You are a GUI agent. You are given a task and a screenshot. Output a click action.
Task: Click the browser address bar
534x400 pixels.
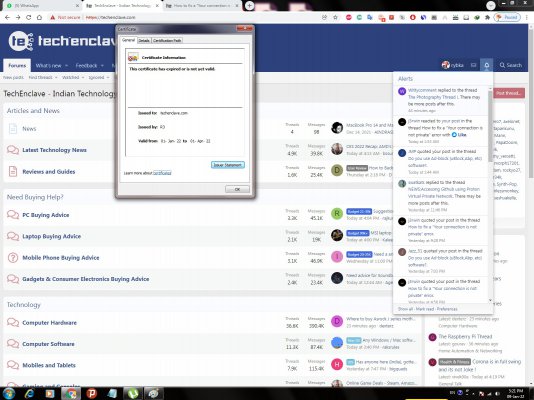pyautogui.click(x=201, y=17)
